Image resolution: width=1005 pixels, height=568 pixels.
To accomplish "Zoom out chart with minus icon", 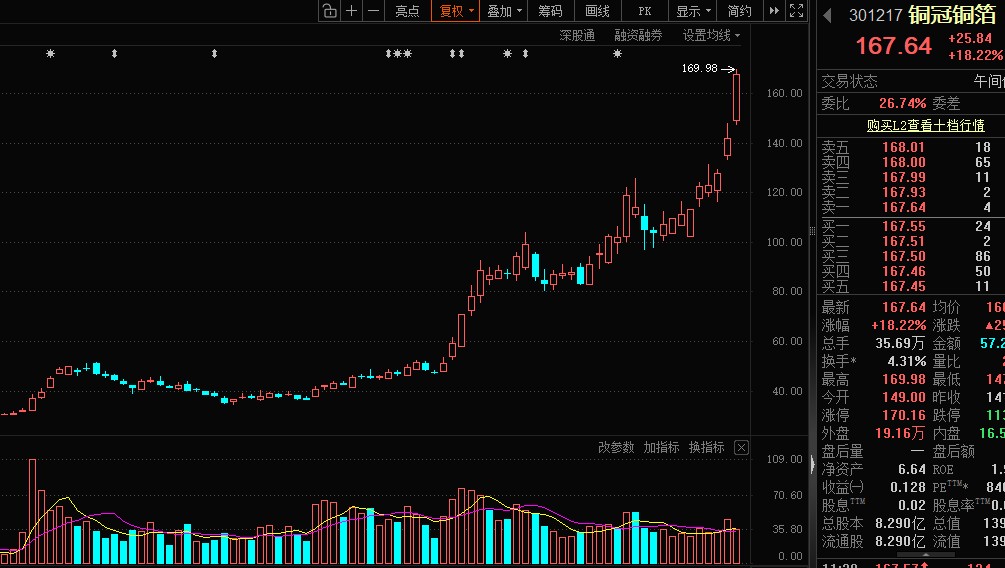I will click(x=373, y=11).
